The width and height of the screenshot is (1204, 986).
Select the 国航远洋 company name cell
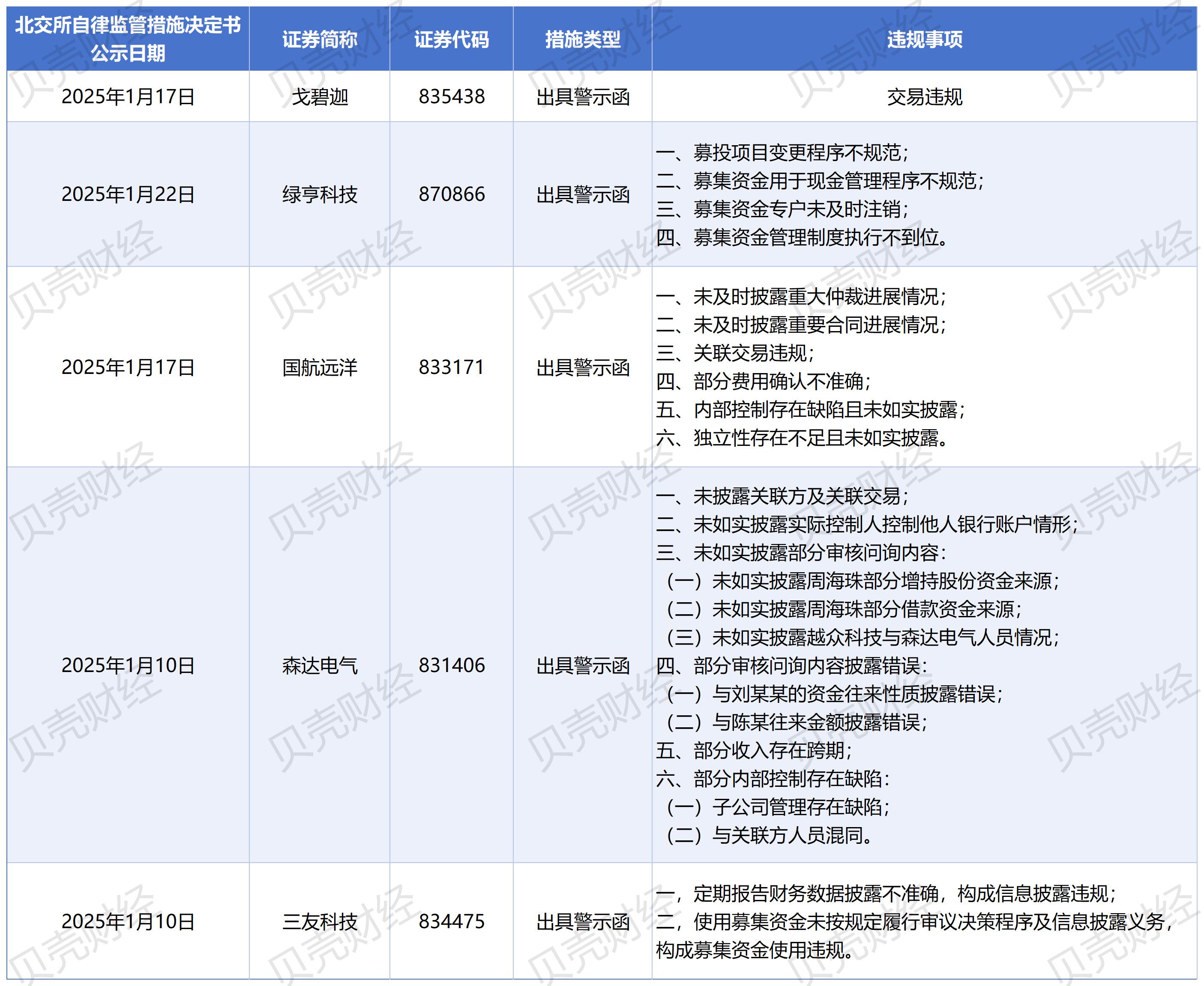[x=319, y=368]
